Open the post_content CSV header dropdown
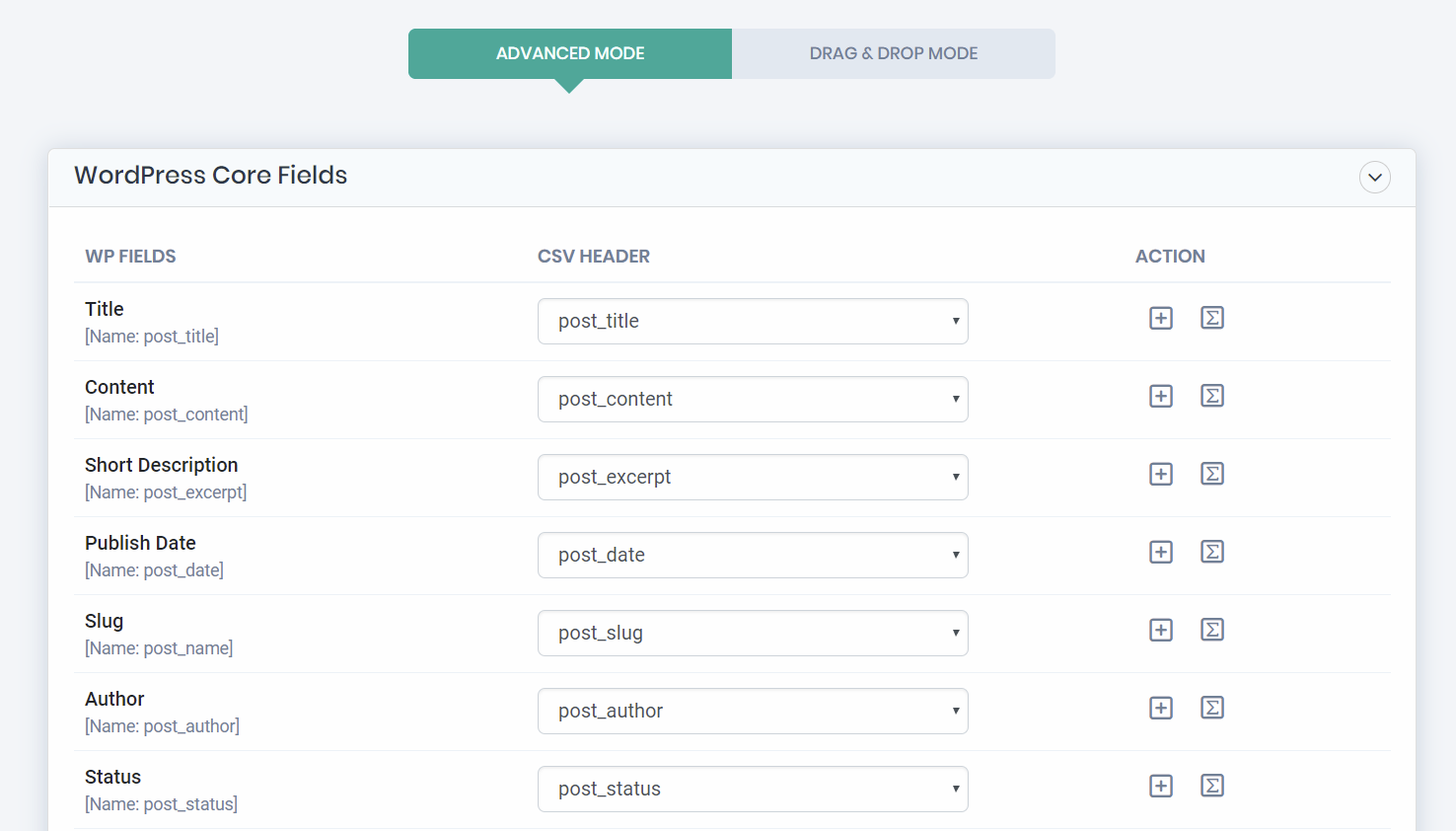The image size is (1456, 831). 753,400
